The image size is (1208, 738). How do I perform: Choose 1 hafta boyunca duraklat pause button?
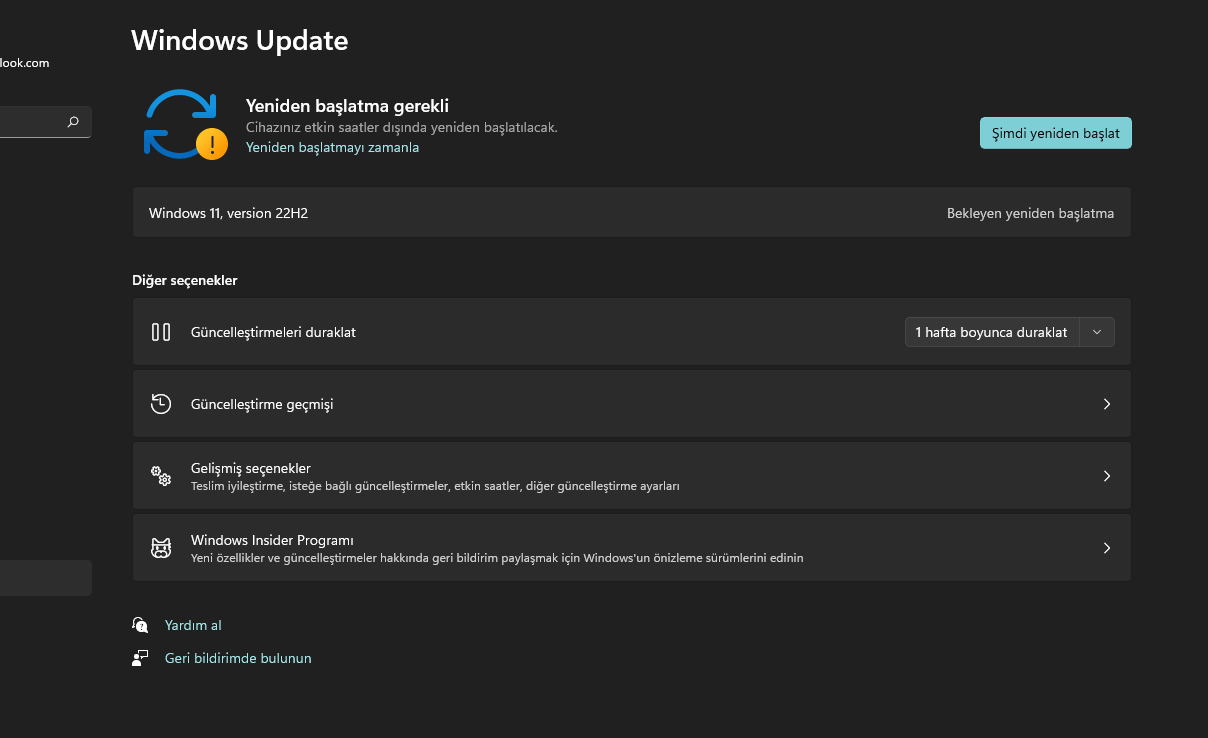tap(991, 332)
